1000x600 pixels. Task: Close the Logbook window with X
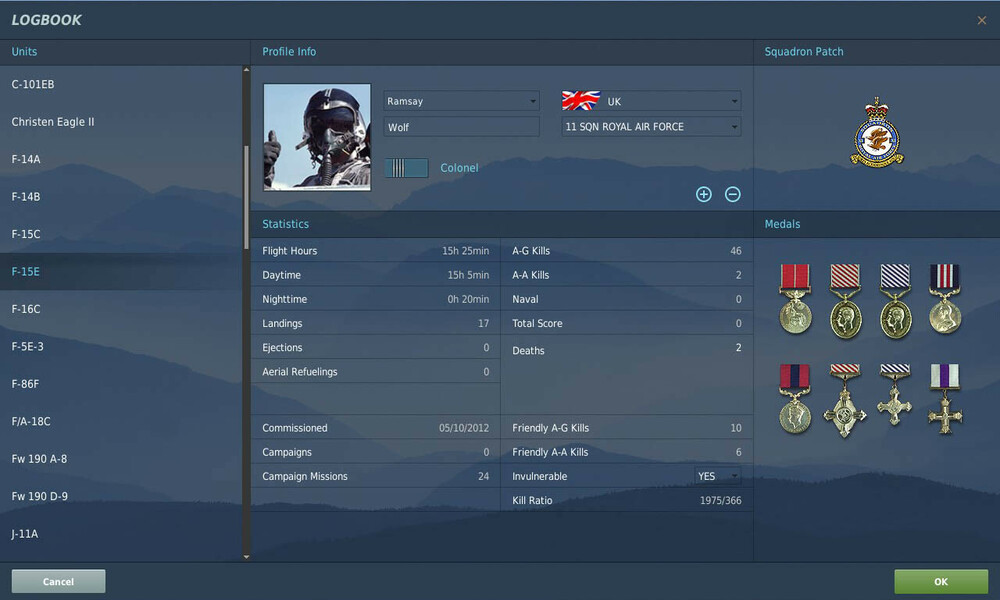982,20
